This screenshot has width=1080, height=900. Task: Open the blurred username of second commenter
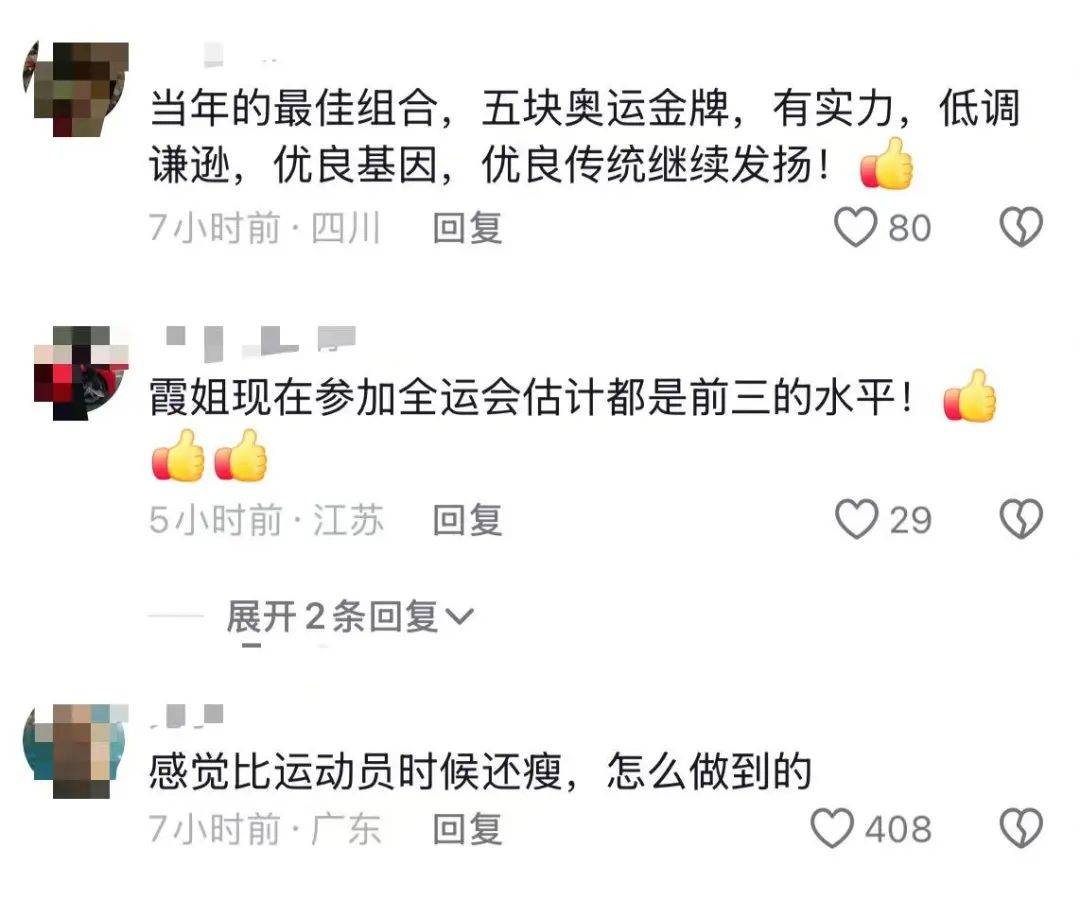(261, 342)
